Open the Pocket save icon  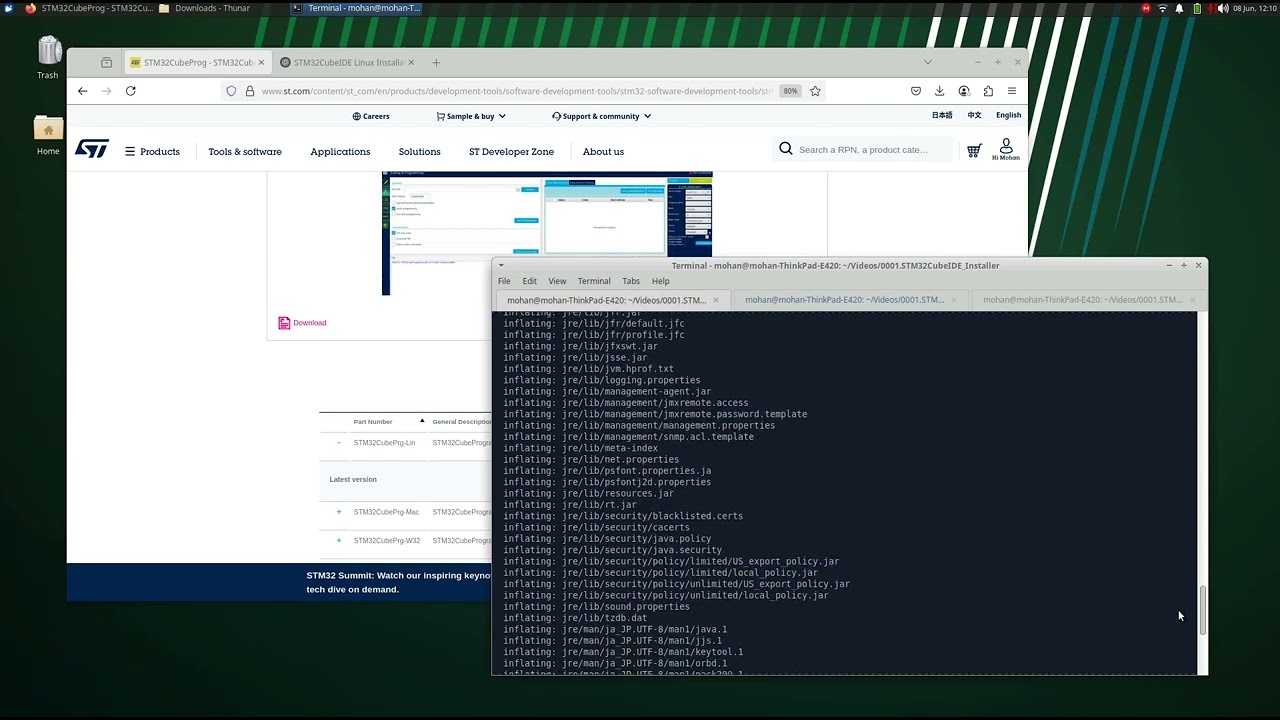916,91
